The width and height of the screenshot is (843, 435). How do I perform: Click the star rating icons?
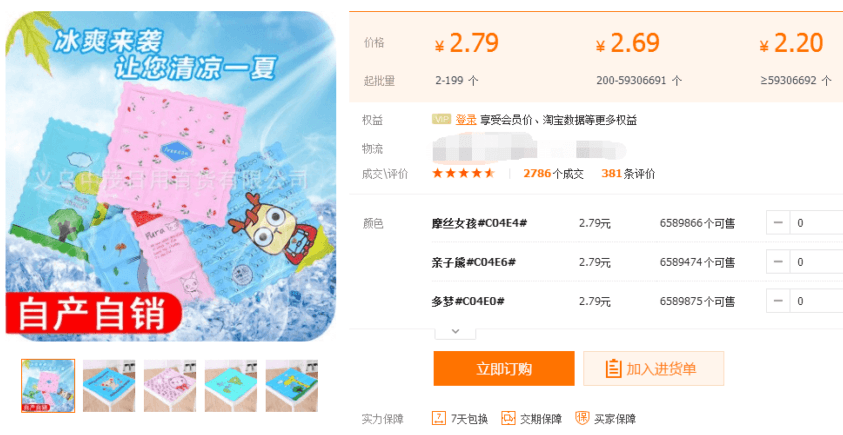pyautogui.click(x=463, y=173)
